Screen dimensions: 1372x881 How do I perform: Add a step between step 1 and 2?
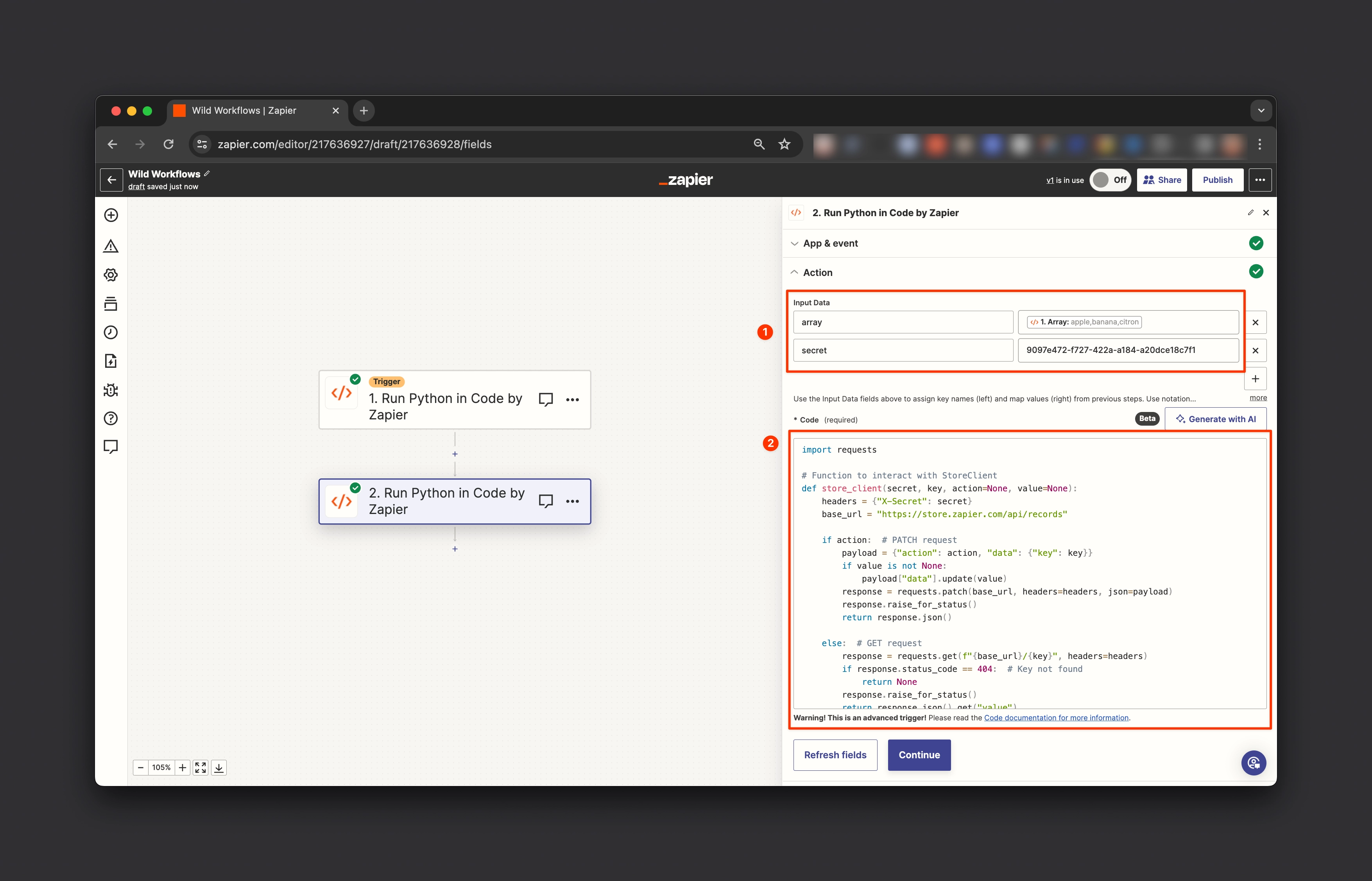pos(455,454)
